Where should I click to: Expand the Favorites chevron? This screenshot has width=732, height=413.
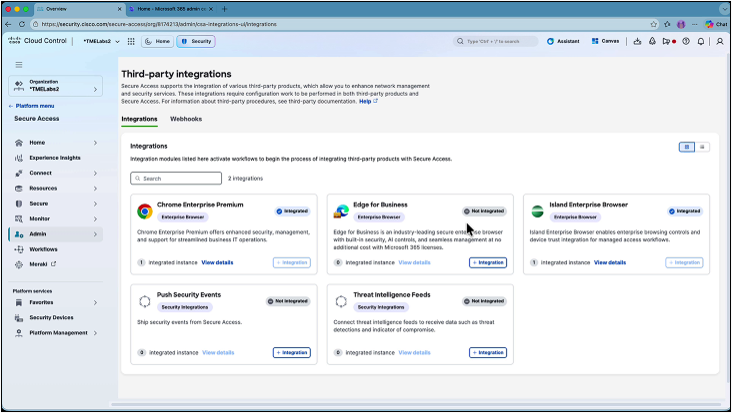click(x=95, y=303)
